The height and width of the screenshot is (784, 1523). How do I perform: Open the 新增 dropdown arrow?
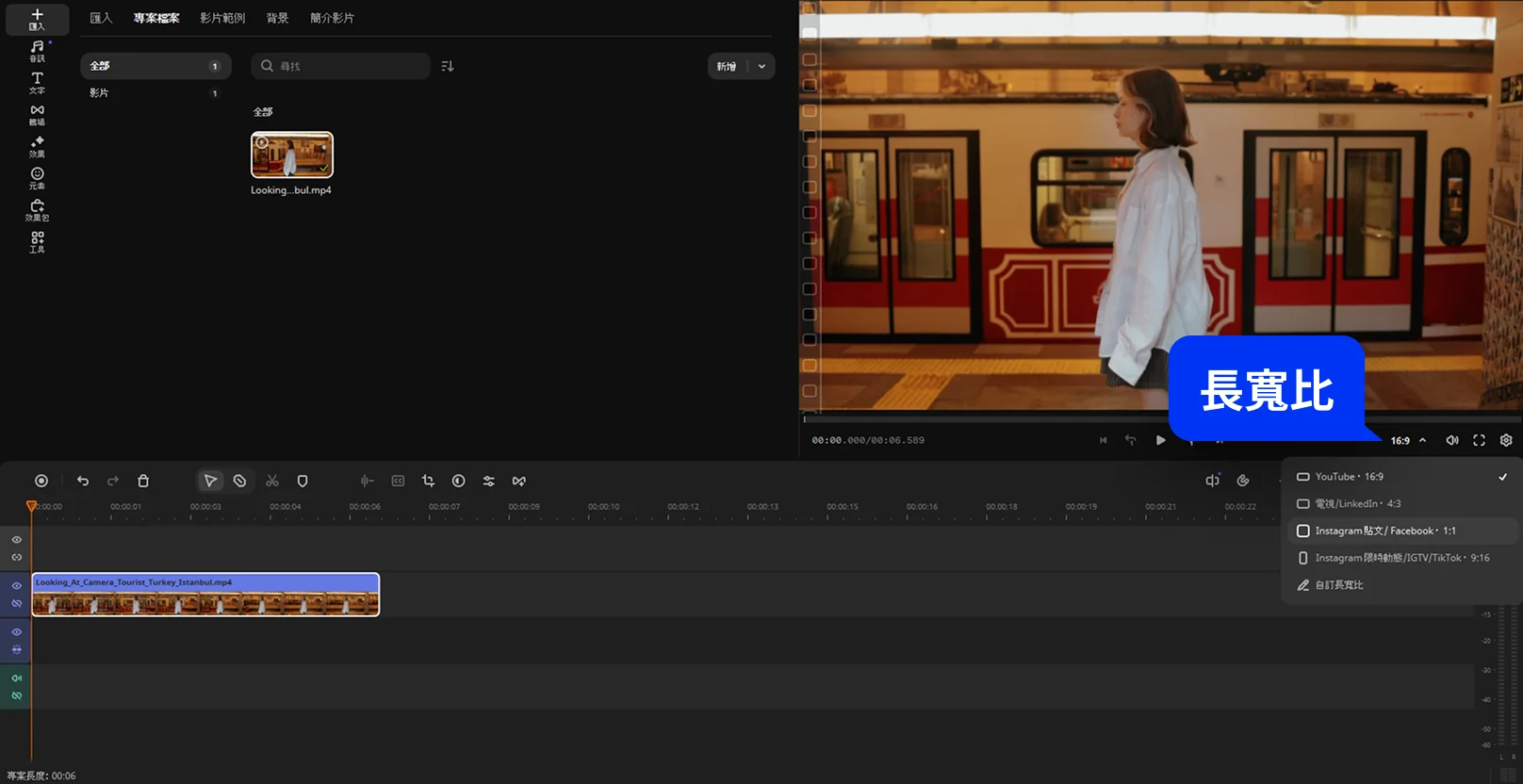[x=761, y=66]
